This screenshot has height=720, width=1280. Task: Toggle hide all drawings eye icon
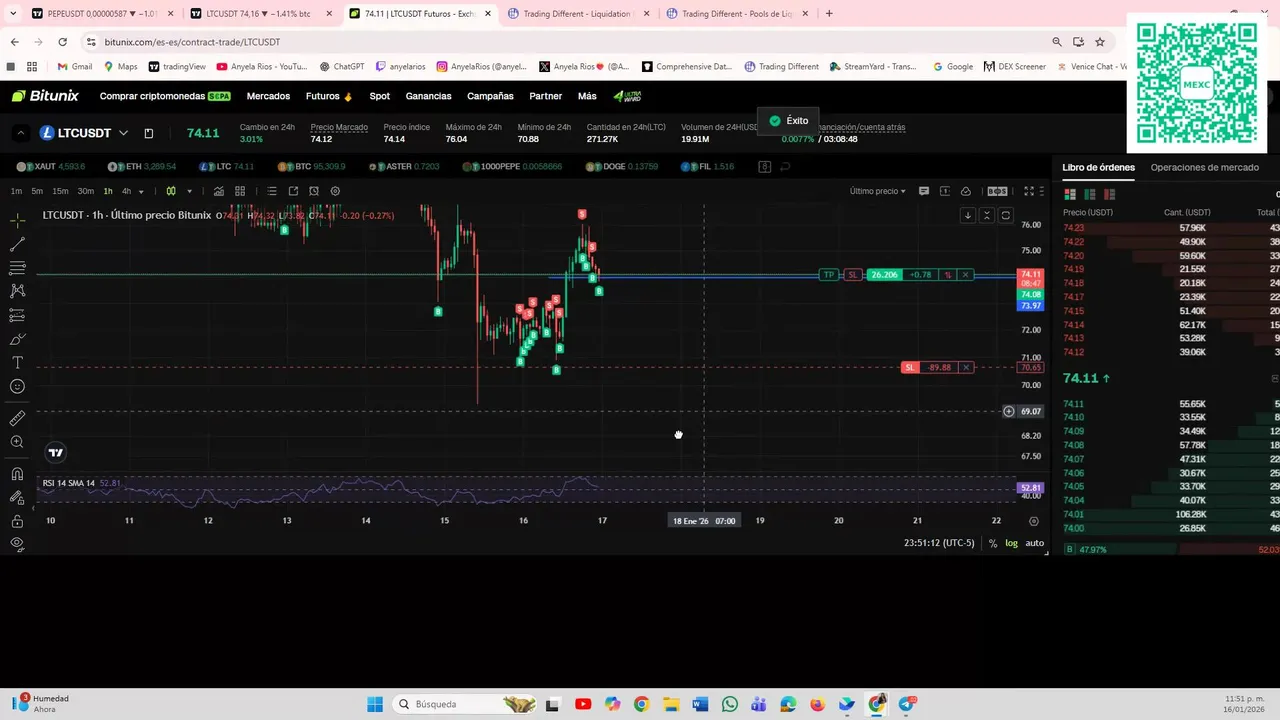[x=17, y=544]
